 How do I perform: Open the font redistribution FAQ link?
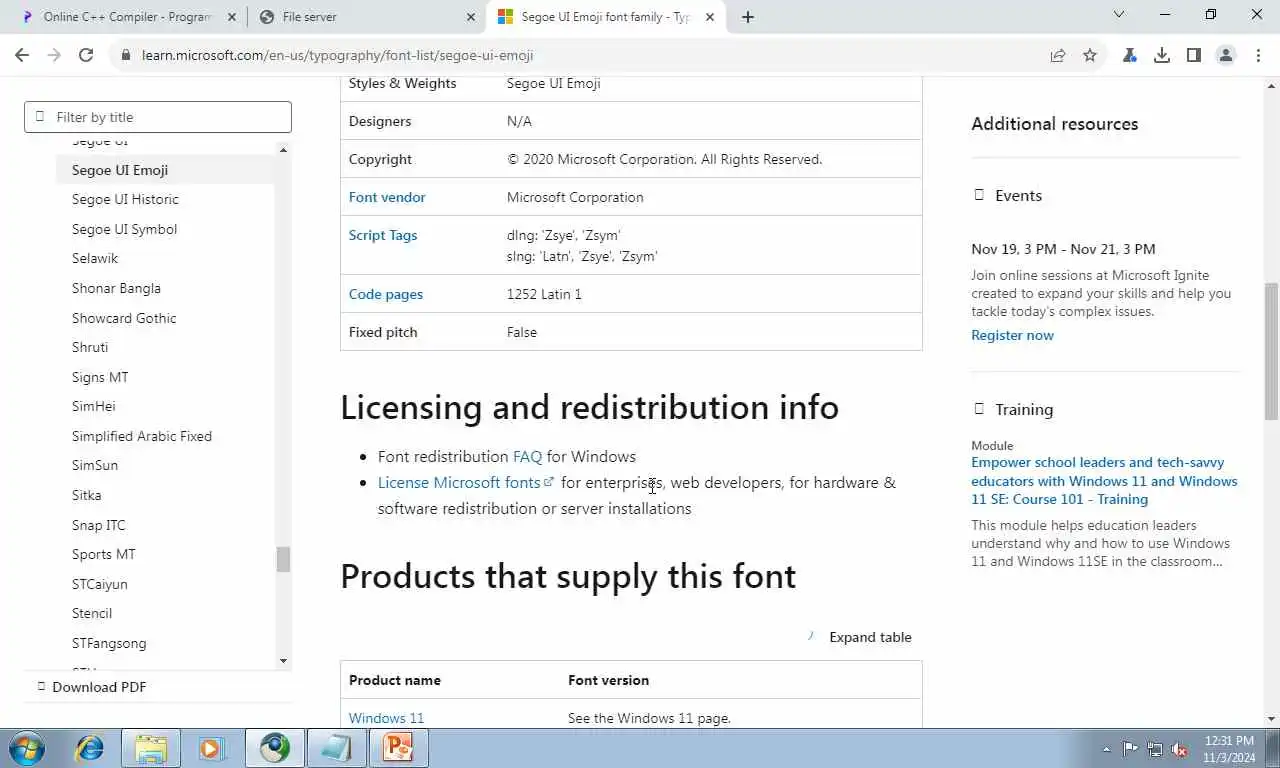[527, 456]
